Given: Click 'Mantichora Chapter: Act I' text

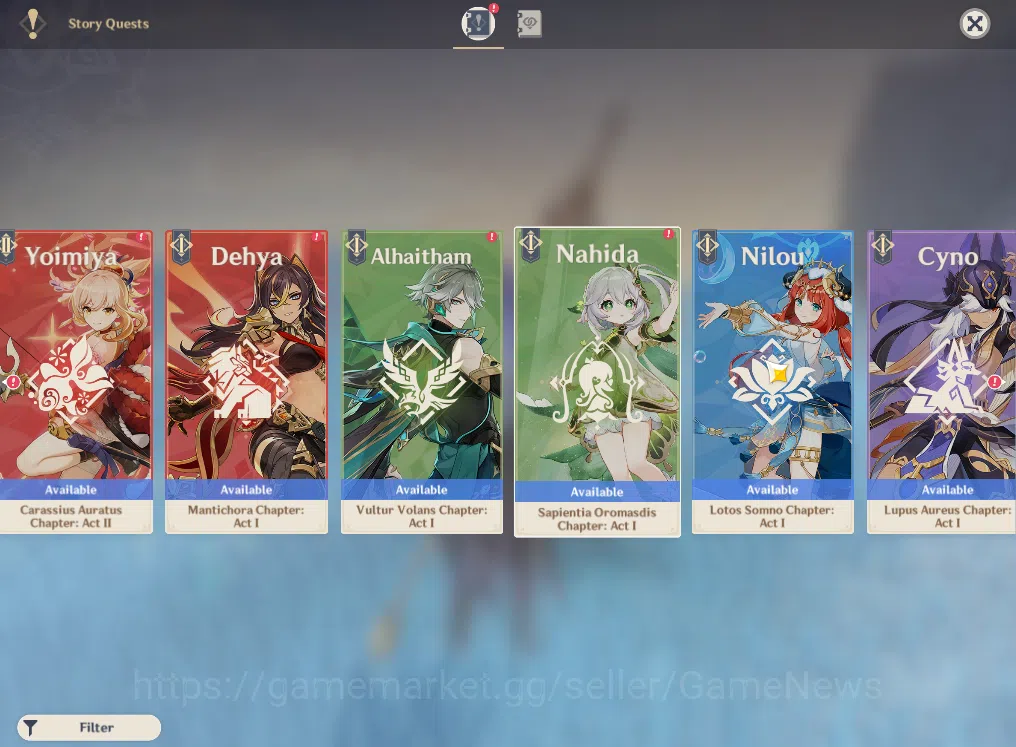Looking at the screenshot, I should (246, 516).
